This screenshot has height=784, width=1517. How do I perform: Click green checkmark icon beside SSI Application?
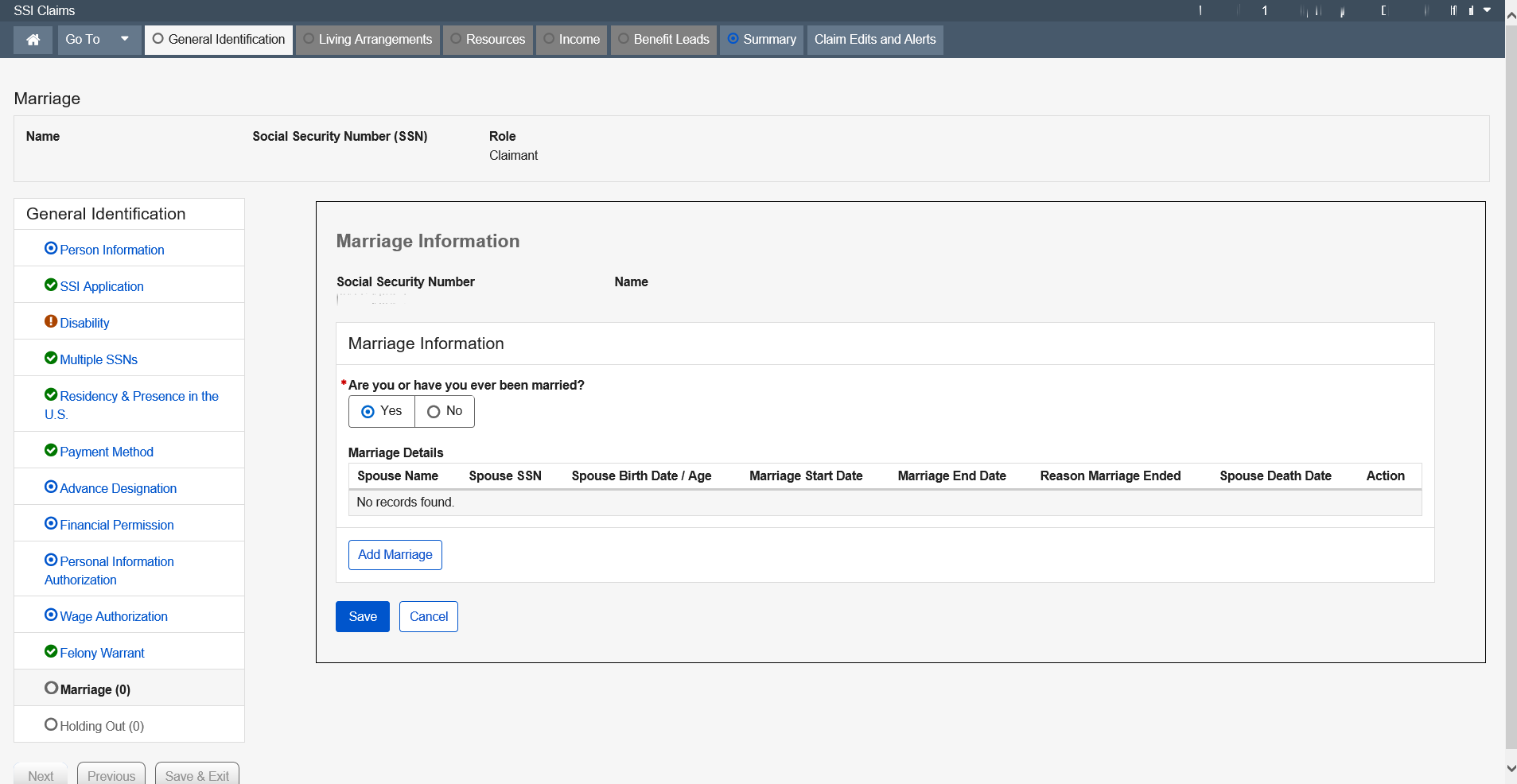click(x=51, y=285)
